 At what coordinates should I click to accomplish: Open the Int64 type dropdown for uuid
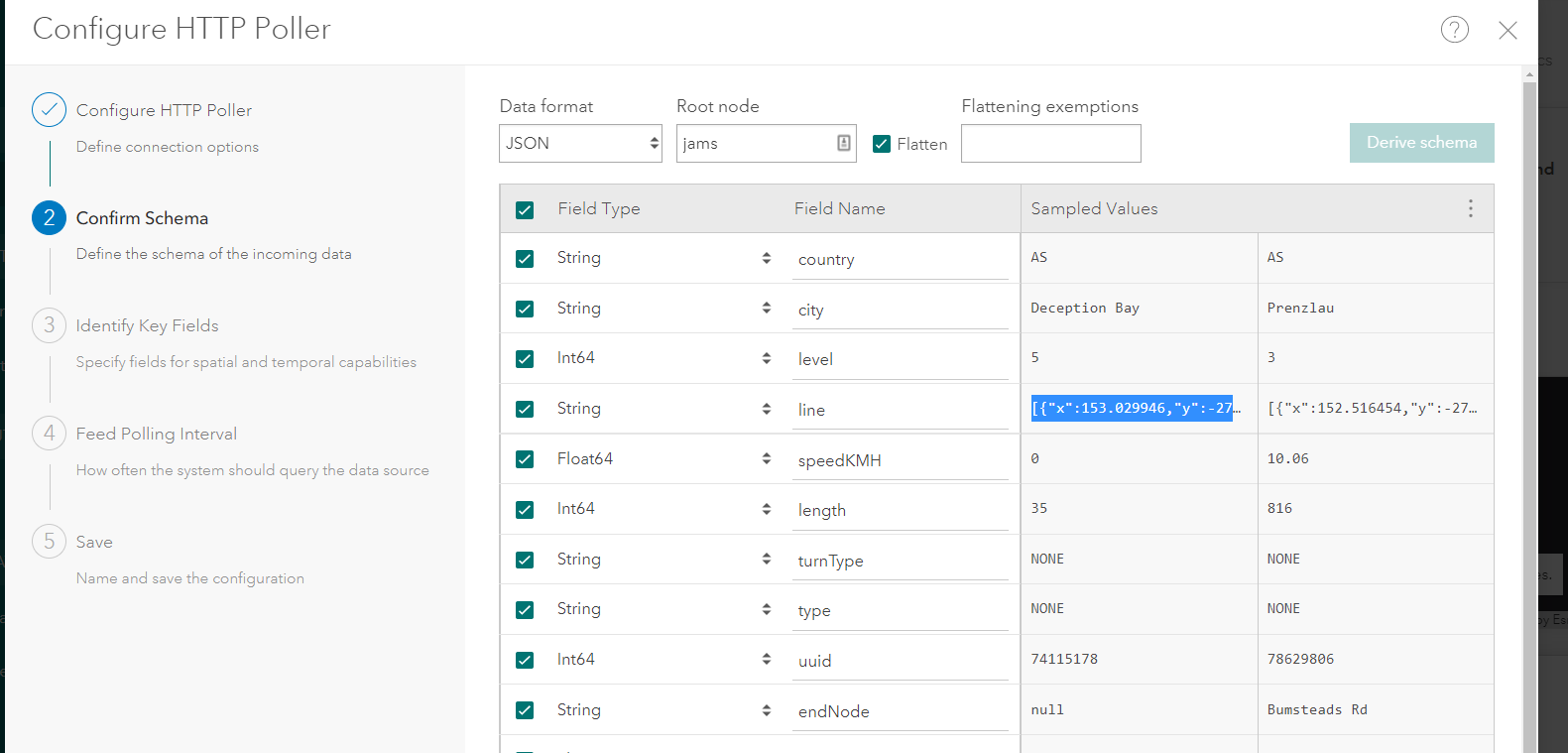tap(663, 660)
